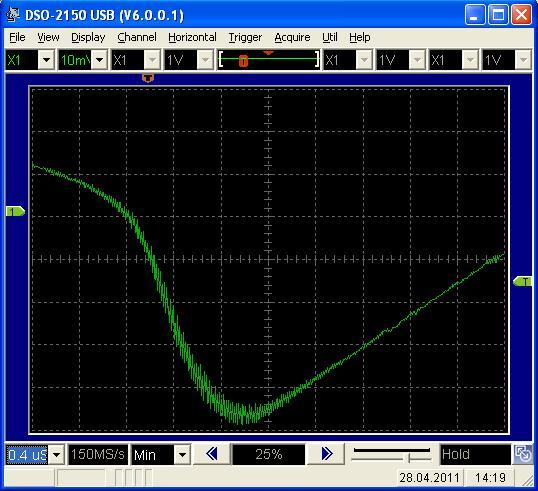This screenshot has height=491, width=538.
Task: Expand the CH1 probe X1 dropdown
Action: point(47,60)
